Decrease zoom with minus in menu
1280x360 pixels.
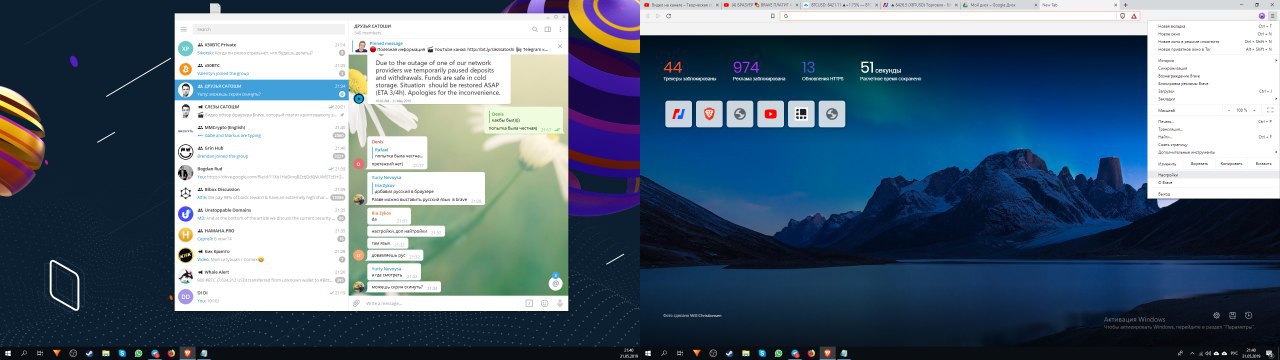click(x=1229, y=110)
